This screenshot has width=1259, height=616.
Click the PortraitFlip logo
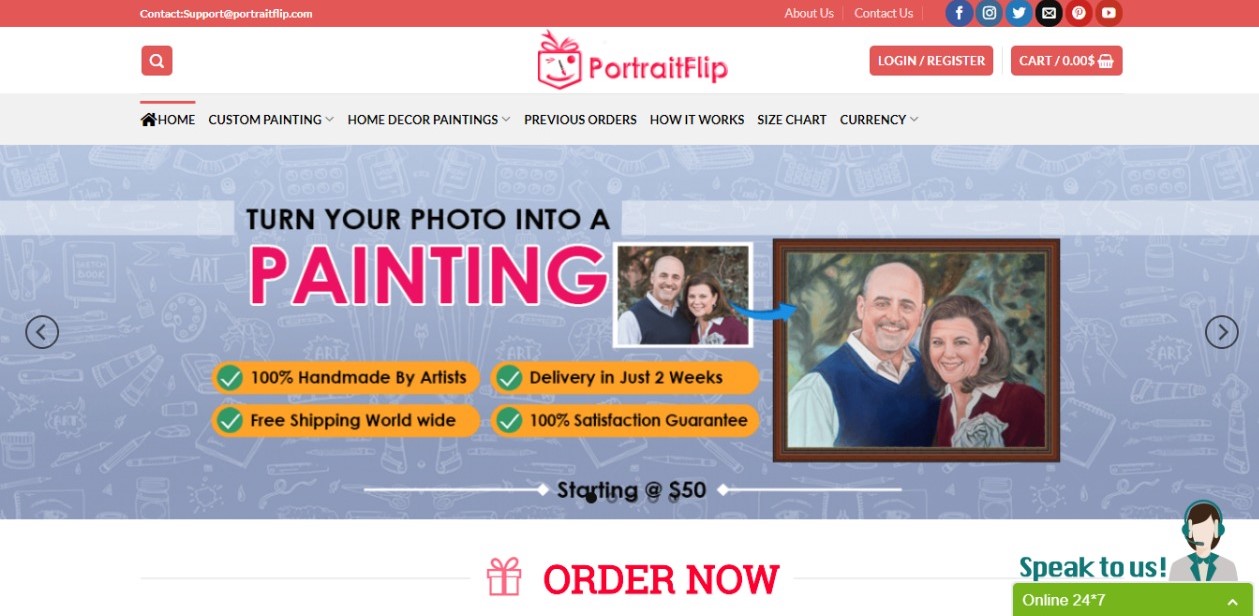(x=631, y=60)
